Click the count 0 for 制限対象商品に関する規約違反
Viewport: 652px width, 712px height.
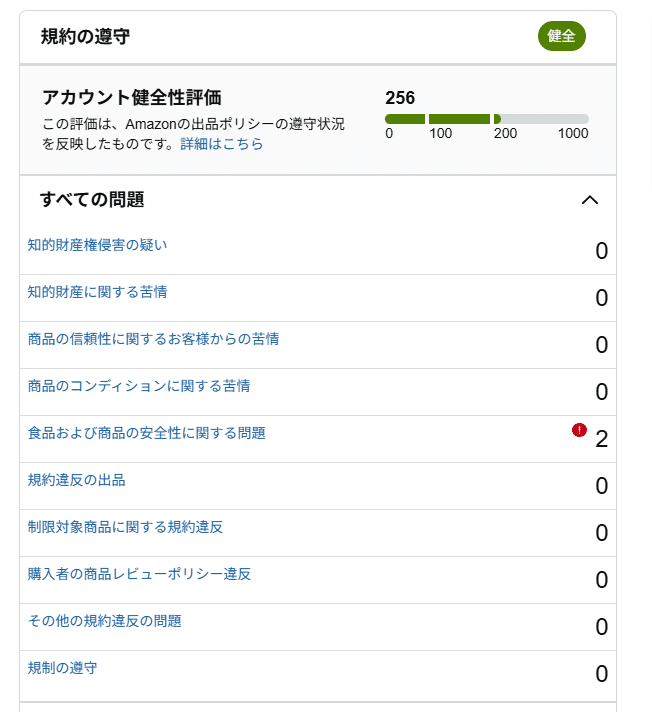(602, 533)
